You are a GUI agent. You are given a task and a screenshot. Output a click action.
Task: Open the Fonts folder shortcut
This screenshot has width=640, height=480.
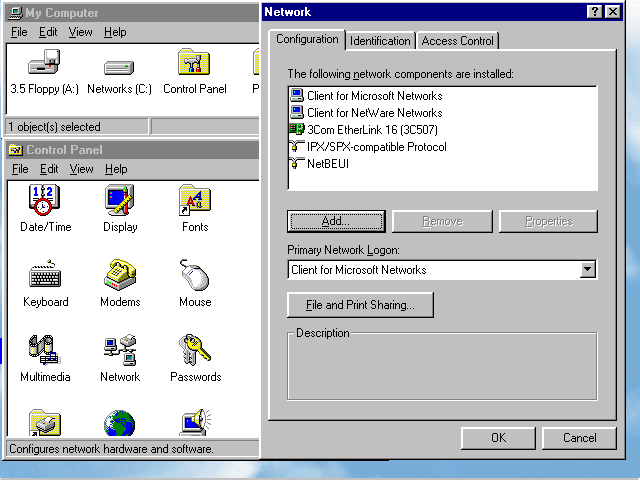point(195,200)
